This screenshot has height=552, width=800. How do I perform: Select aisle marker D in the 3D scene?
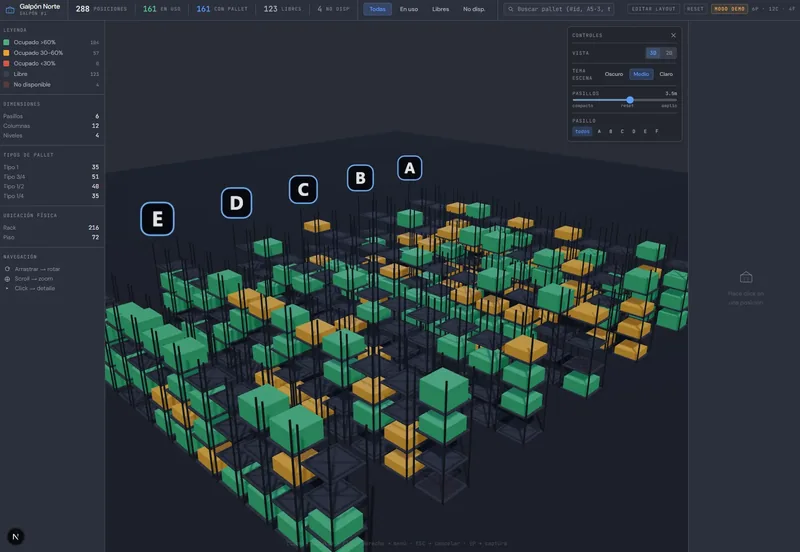pos(236,203)
